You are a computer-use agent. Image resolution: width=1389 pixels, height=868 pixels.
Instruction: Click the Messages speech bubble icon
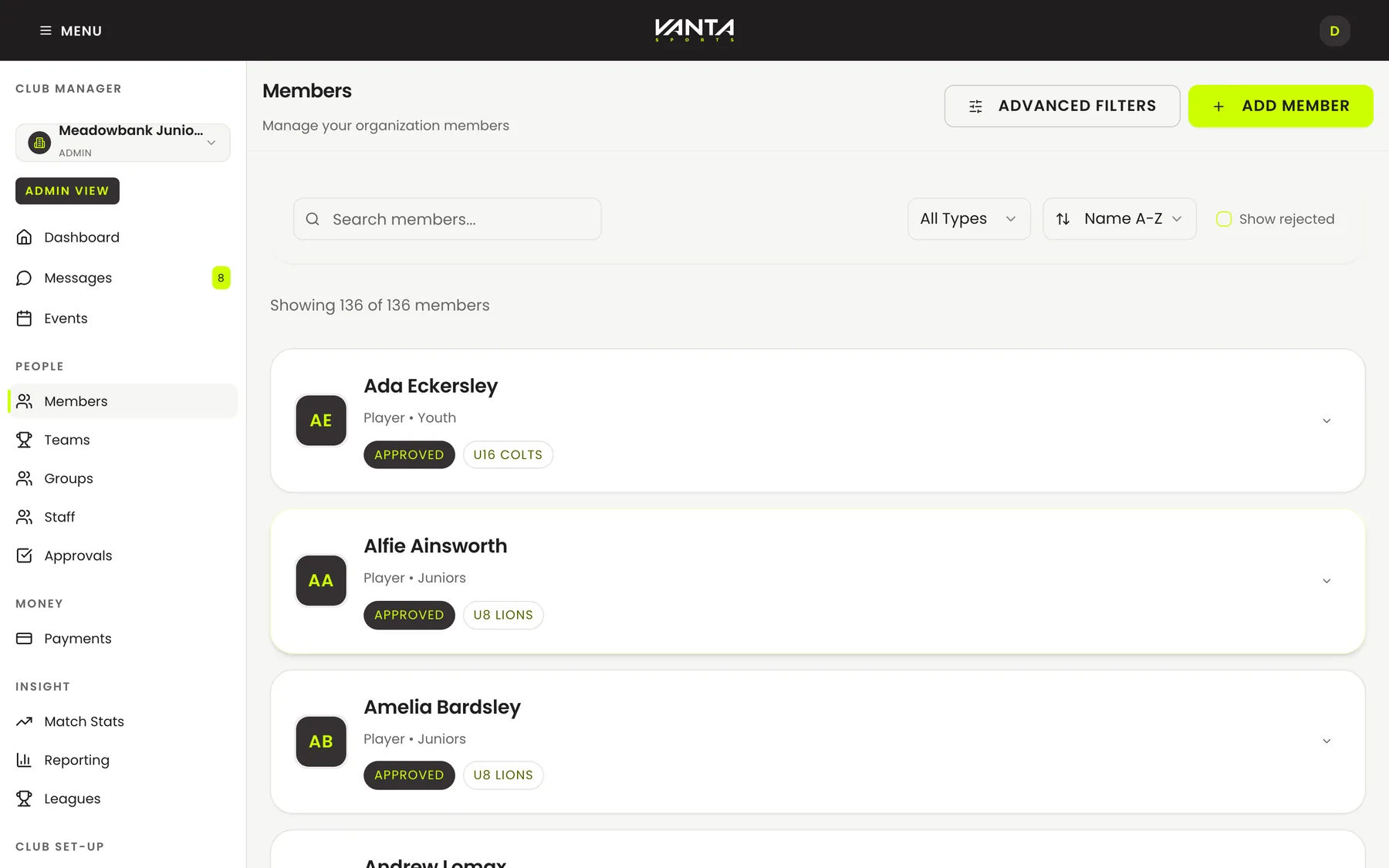coord(25,278)
